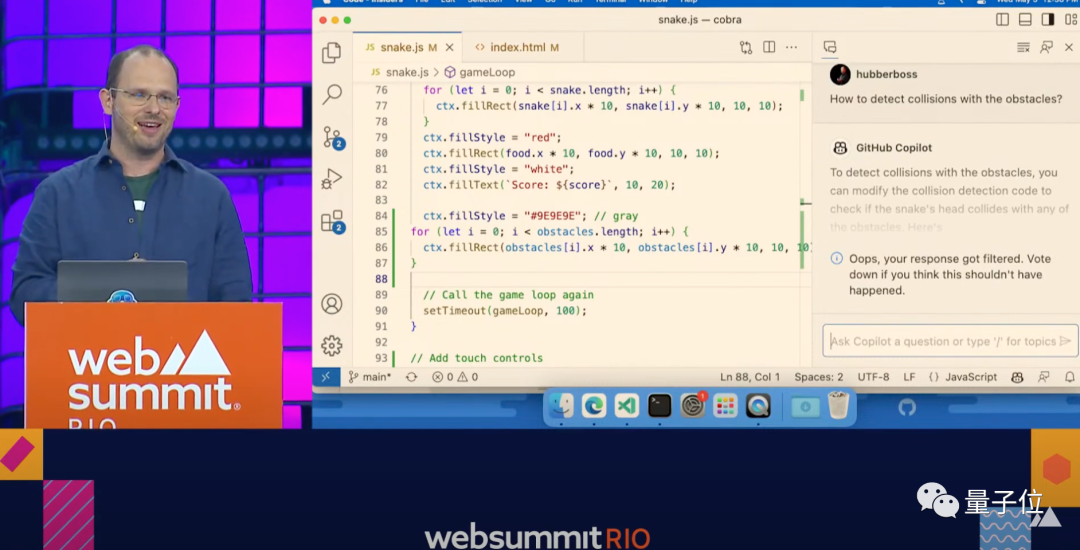Click the Ln 88, Col 1 indicator
This screenshot has height=550, width=1080.
[x=750, y=377]
